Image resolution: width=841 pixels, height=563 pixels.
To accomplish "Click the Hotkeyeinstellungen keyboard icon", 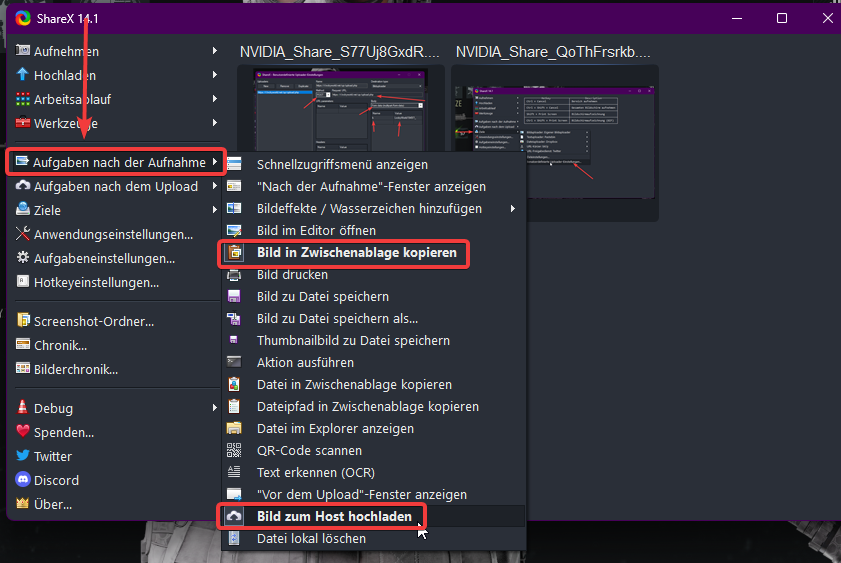I will pos(24,282).
